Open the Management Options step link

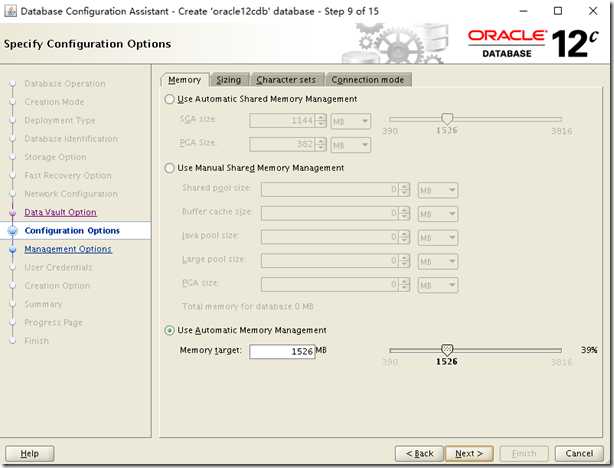pyautogui.click(x=68, y=249)
